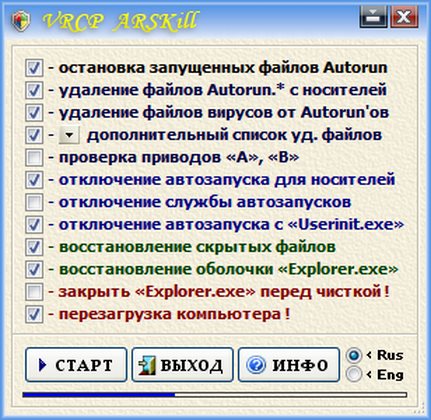Disable отключение автозапуска с «Userinit.exe»
431x420 pixels.
click(34, 225)
